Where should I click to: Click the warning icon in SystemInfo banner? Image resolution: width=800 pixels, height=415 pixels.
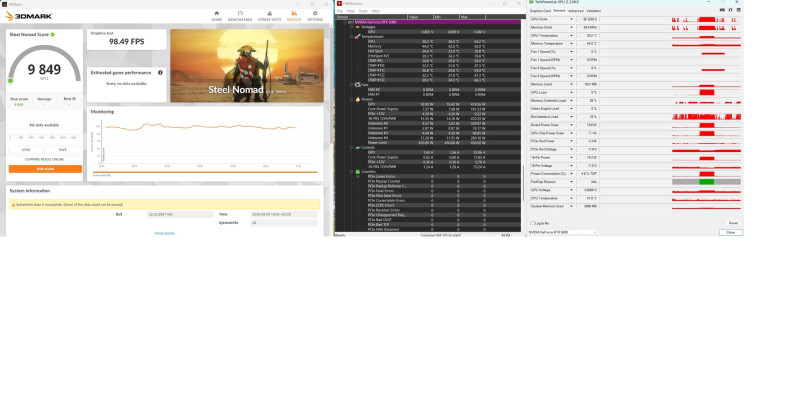pyautogui.click(x=13, y=205)
